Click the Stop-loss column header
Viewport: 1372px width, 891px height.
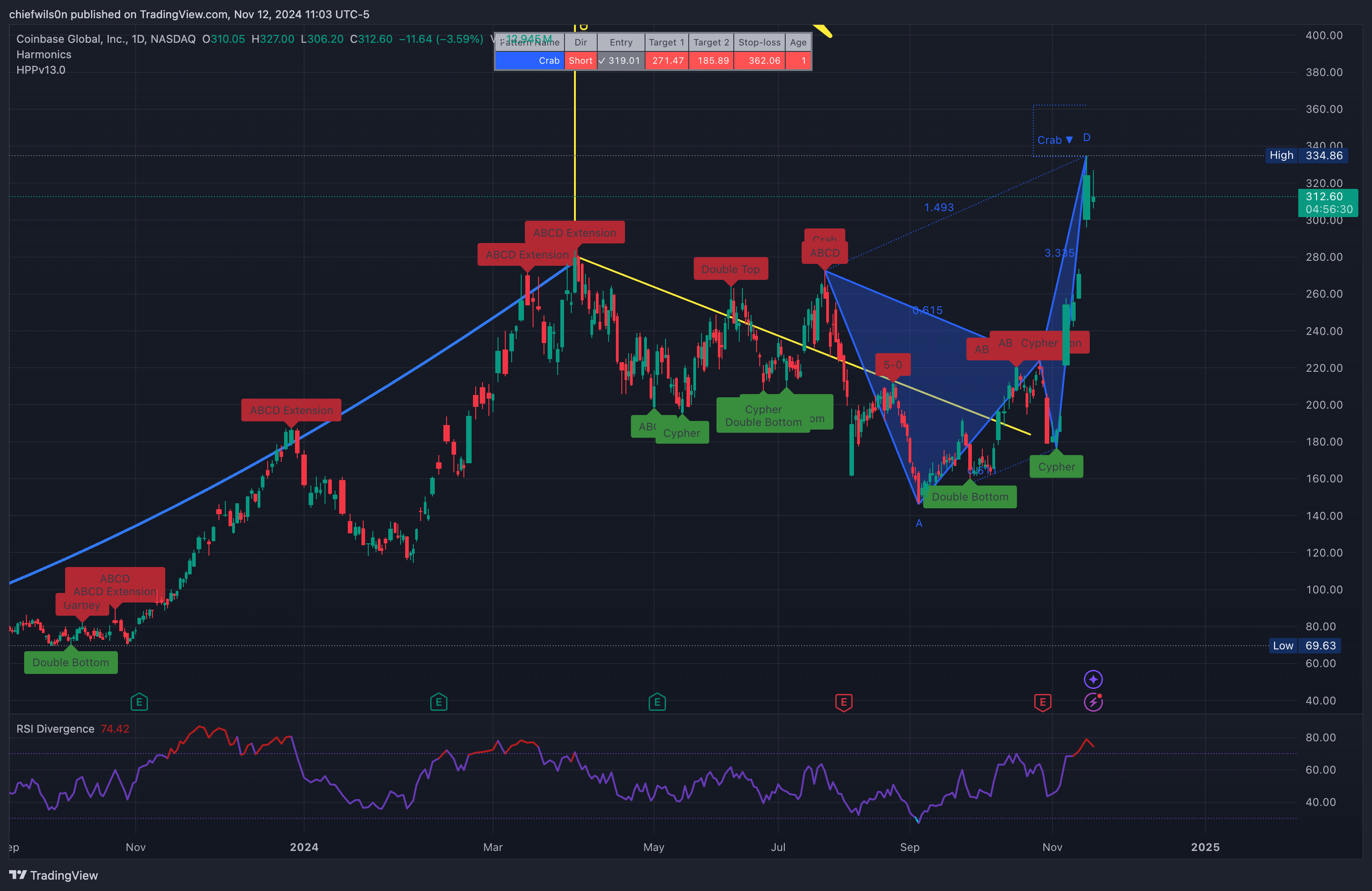tap(760, 42)
